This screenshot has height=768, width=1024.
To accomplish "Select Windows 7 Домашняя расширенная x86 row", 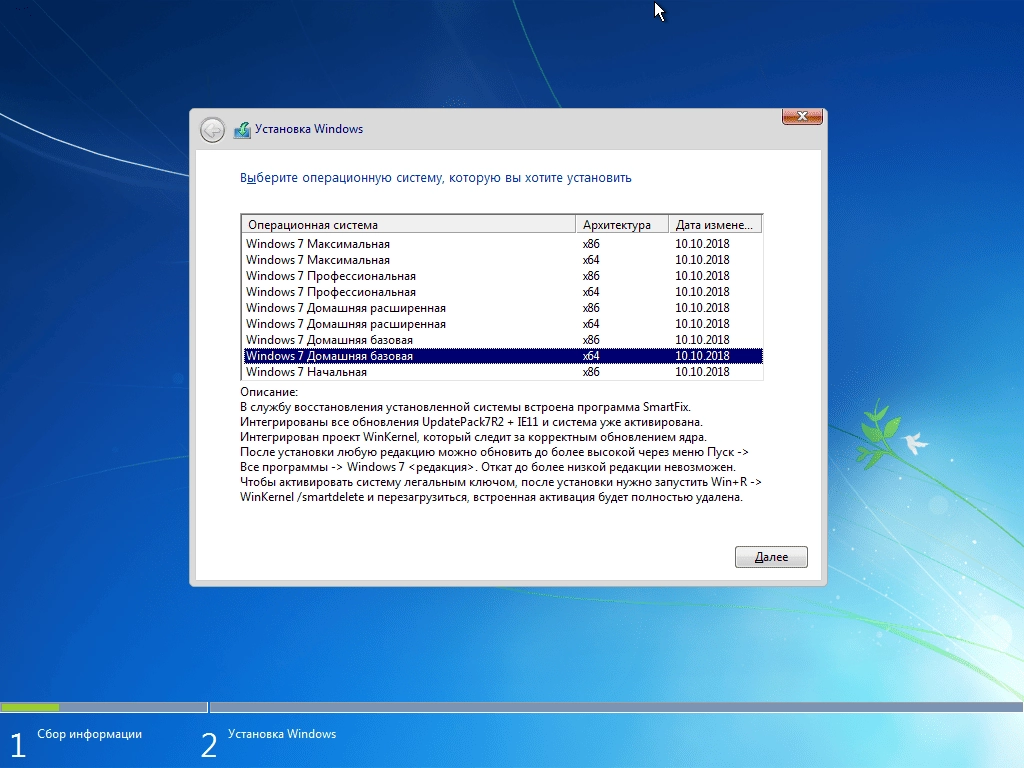I will [502, 308].
